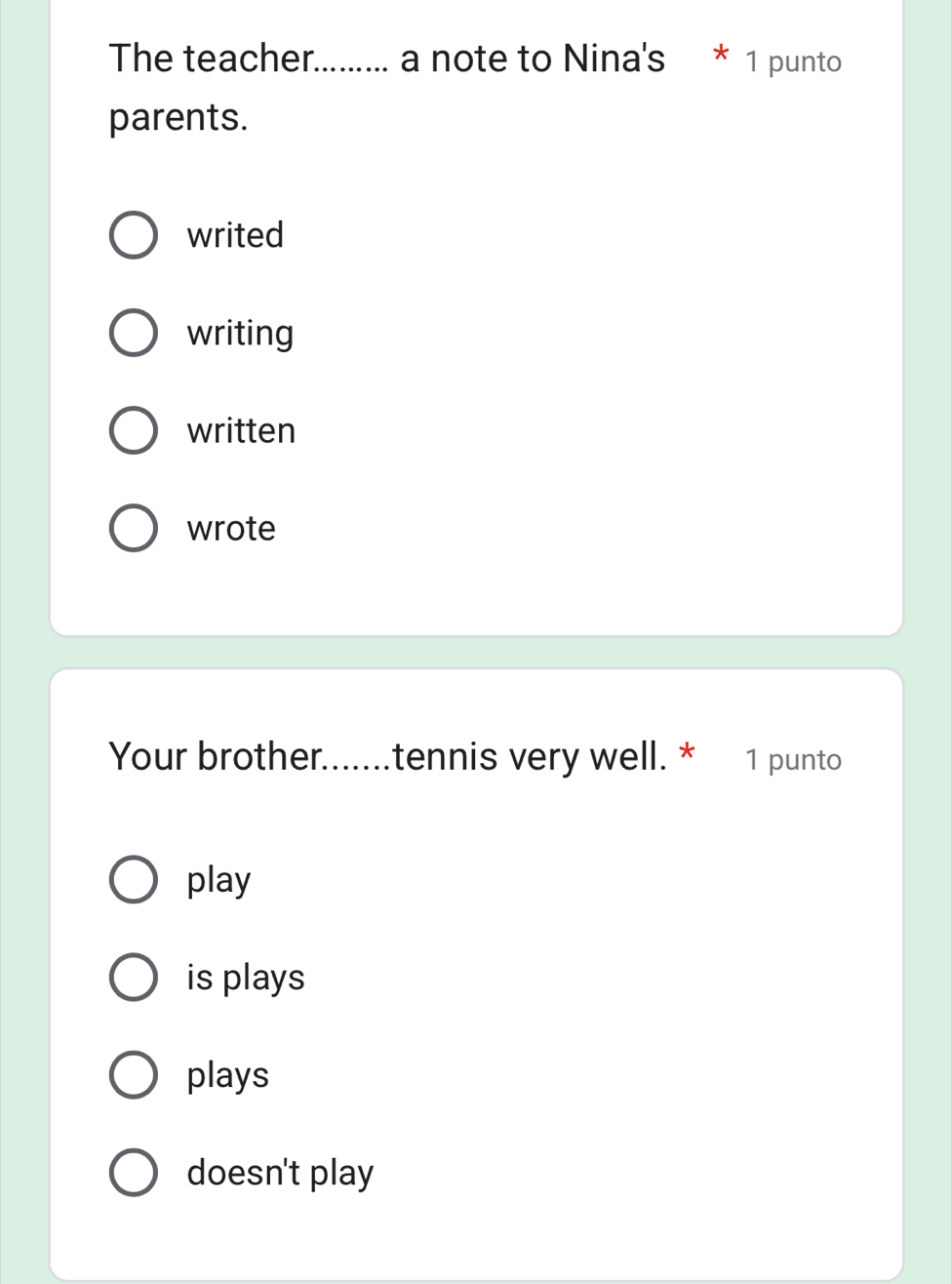This screenshot has width=952, height=1284.
Task: Click the "Your brother...tennis very well" question text
Action: (x=388, y=756)
